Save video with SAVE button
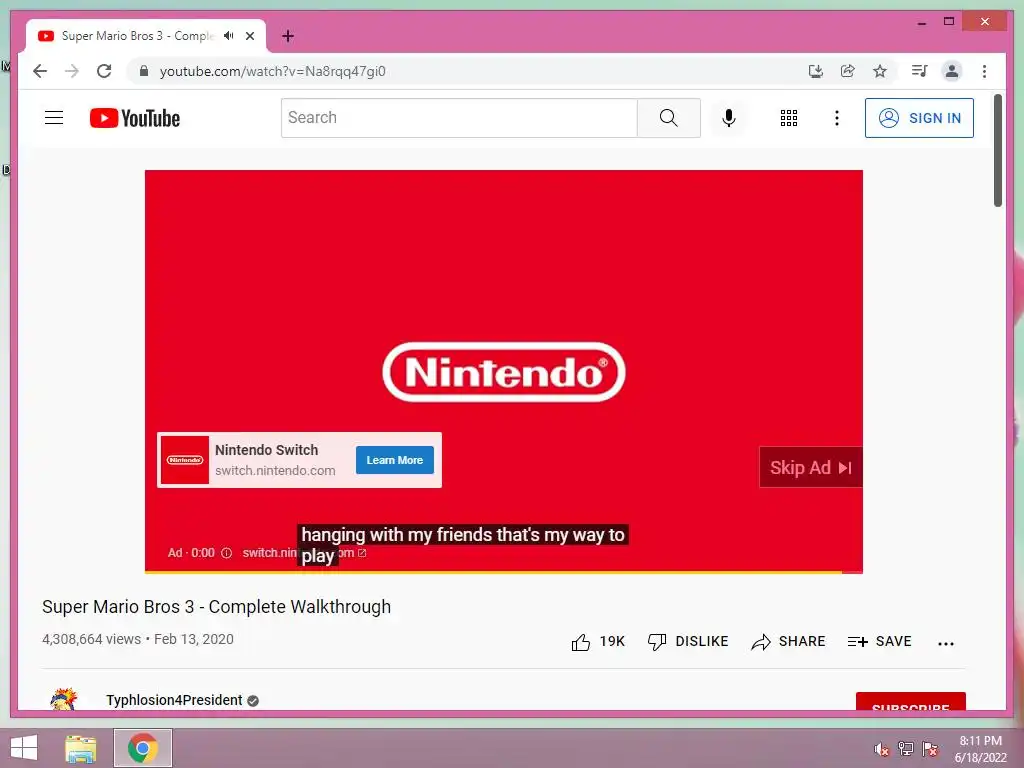Viewport: 1024px width, 768px height. [879, 642]
